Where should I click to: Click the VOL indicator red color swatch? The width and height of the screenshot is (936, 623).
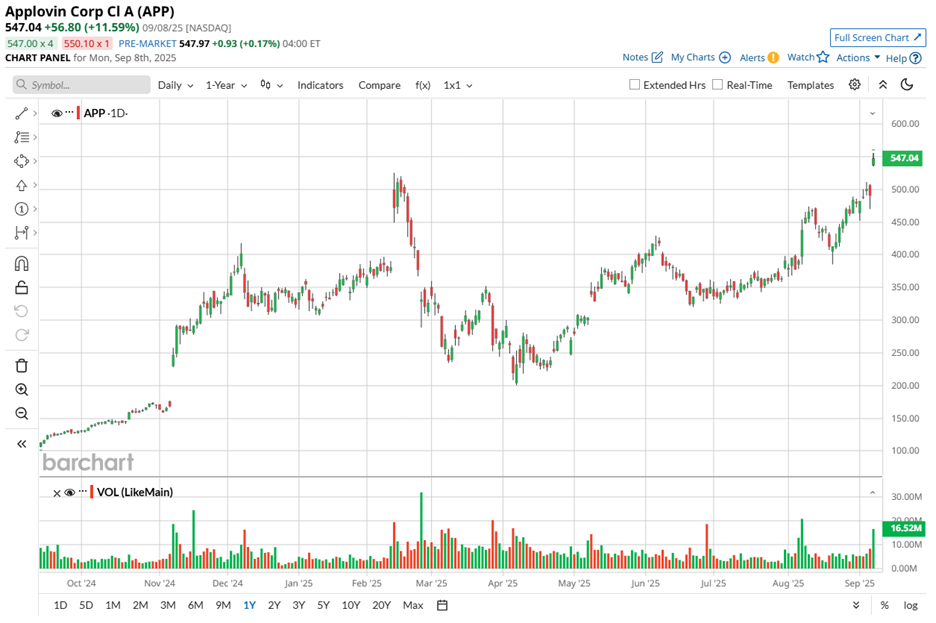(91, 492)
